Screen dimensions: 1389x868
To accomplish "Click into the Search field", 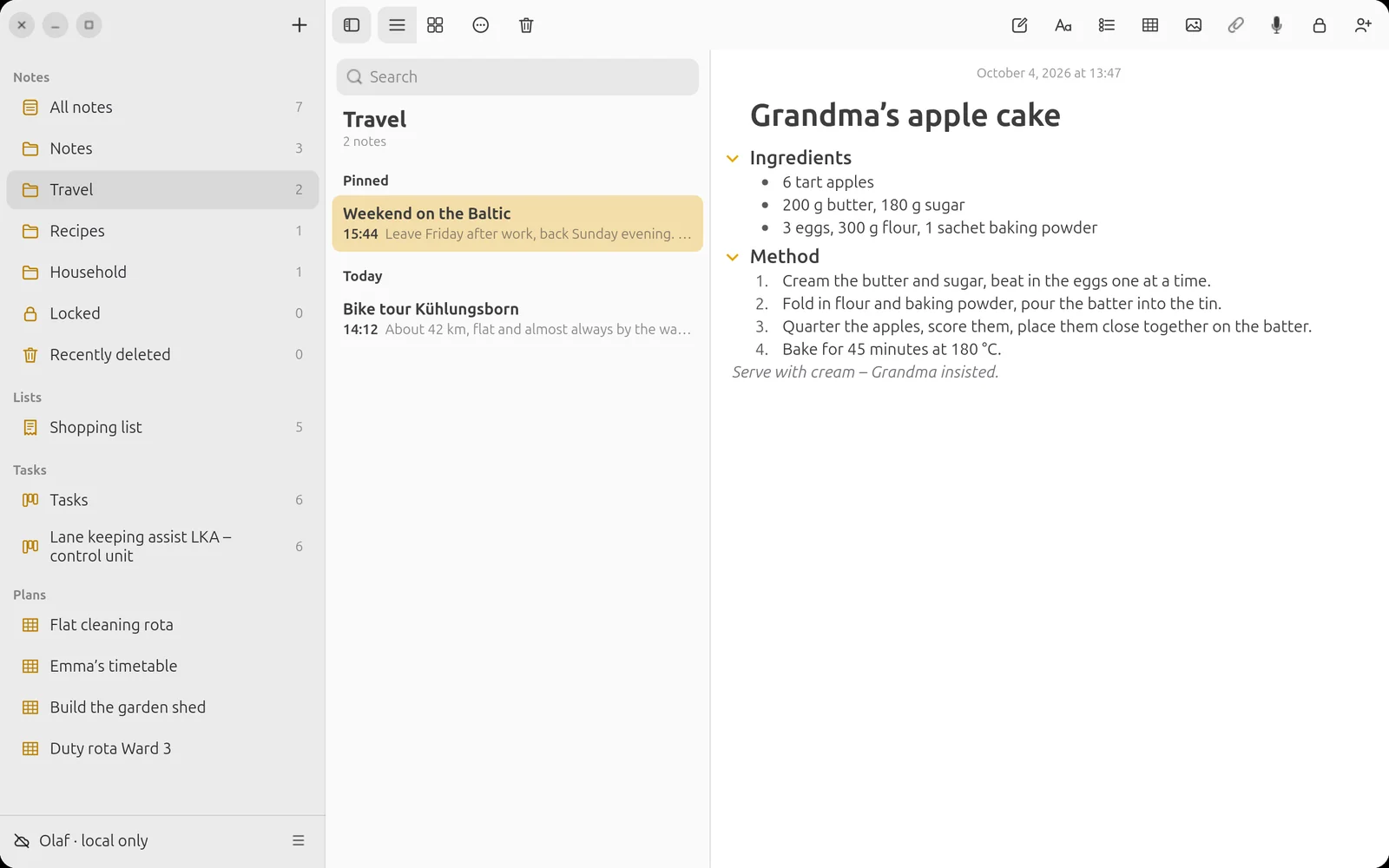I will point(517,76).
